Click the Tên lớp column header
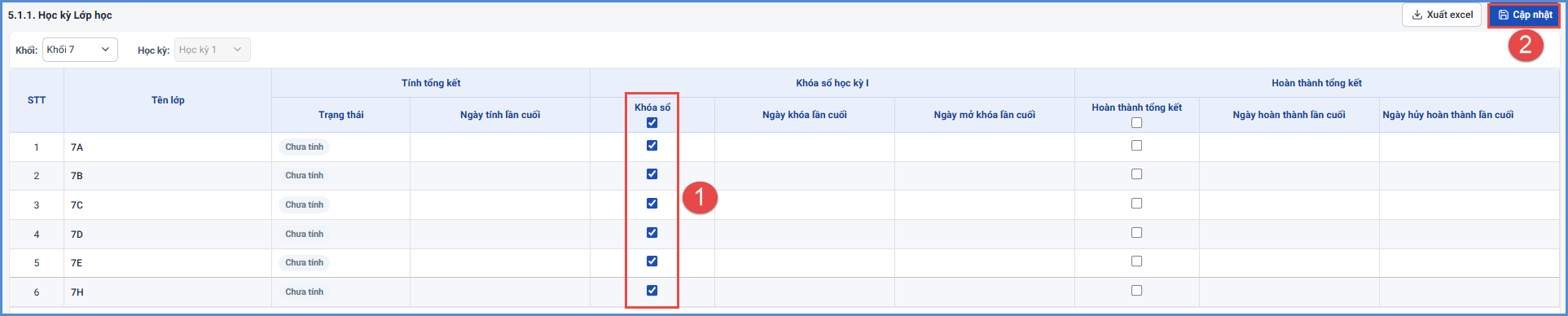The height and width of the screenshot is (316, 1568). (x=168, y=100)
